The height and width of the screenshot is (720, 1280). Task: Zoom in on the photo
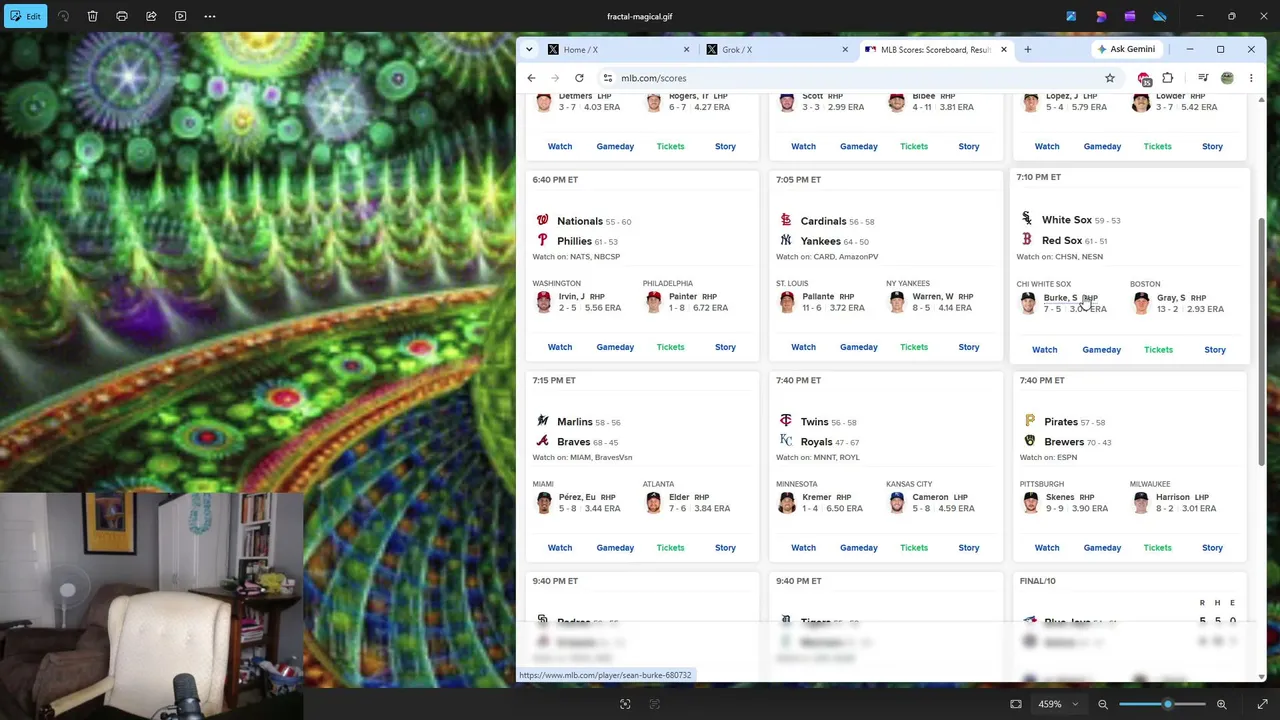[x=1221, y=704]
